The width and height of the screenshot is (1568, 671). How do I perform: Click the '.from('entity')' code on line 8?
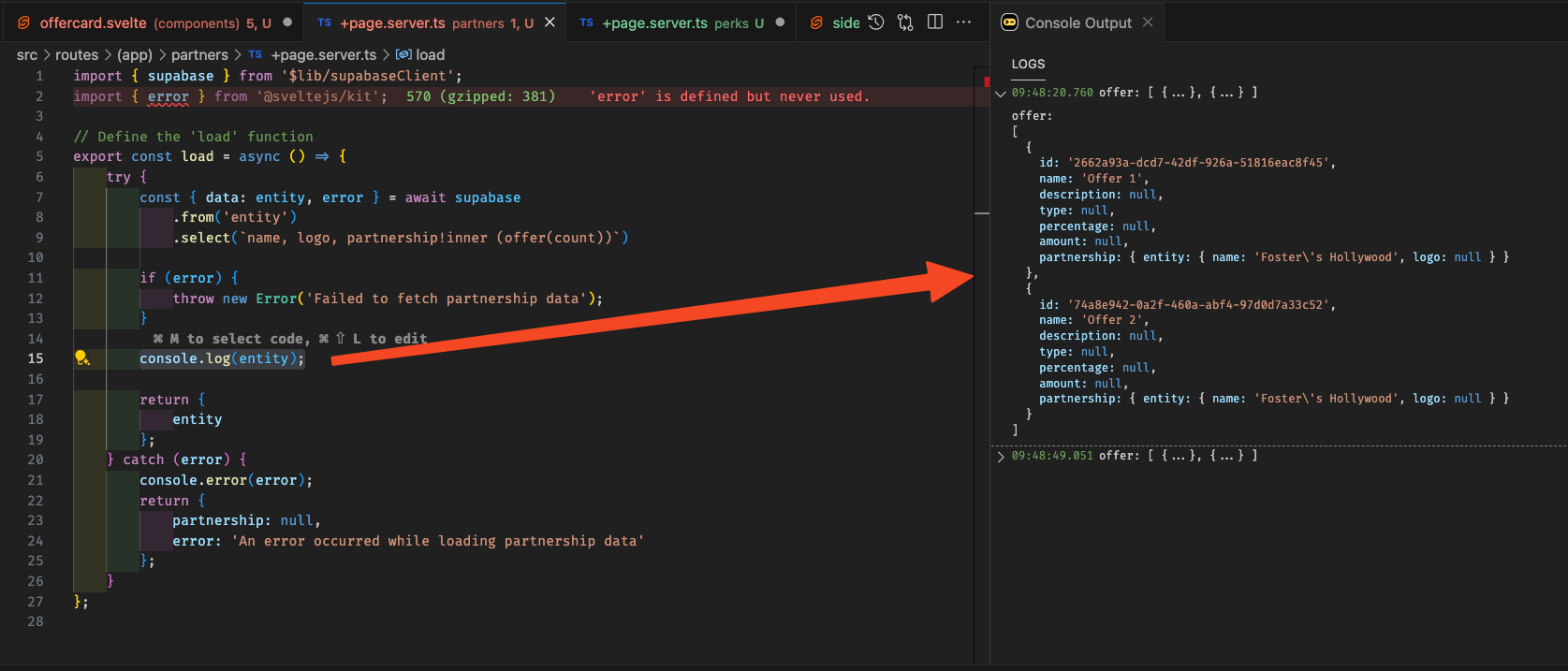tap(235, 217)
